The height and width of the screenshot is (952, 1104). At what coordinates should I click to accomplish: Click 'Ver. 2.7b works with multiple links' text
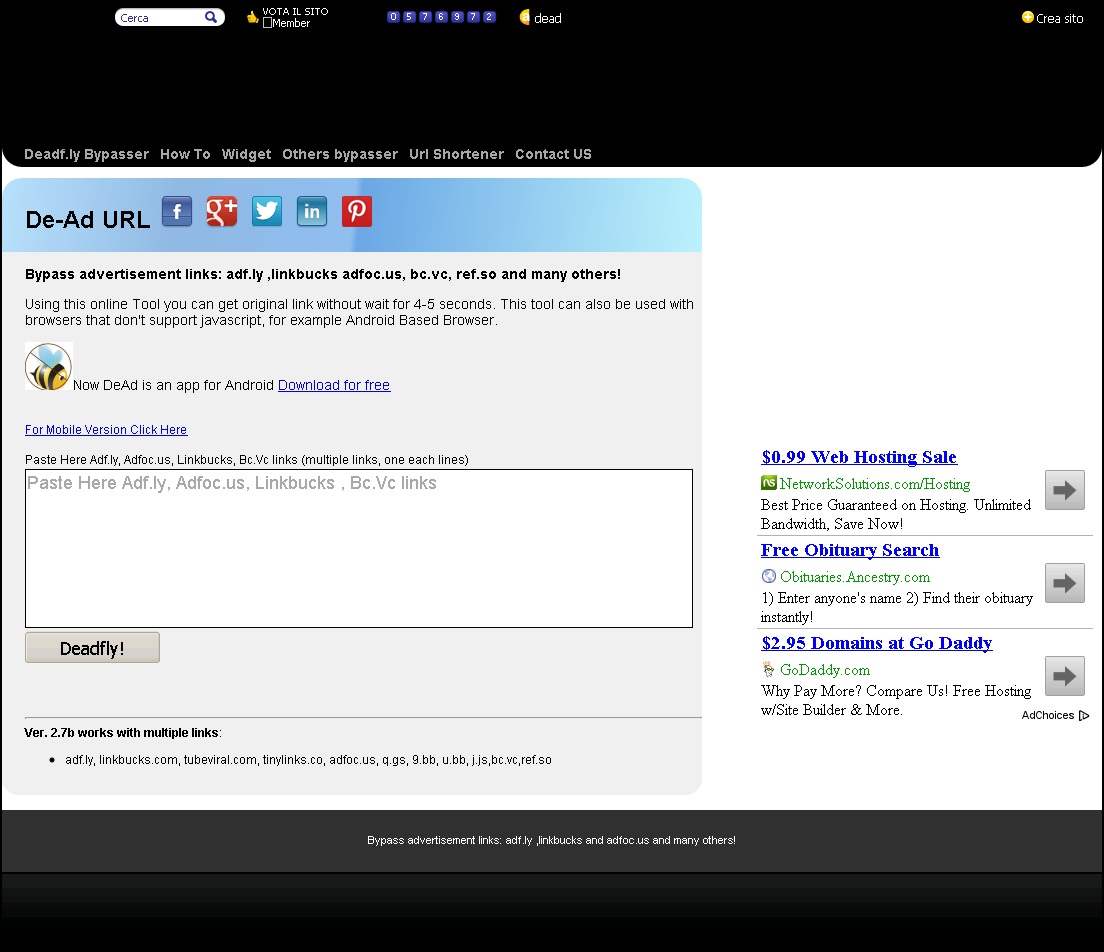point(123,733)
